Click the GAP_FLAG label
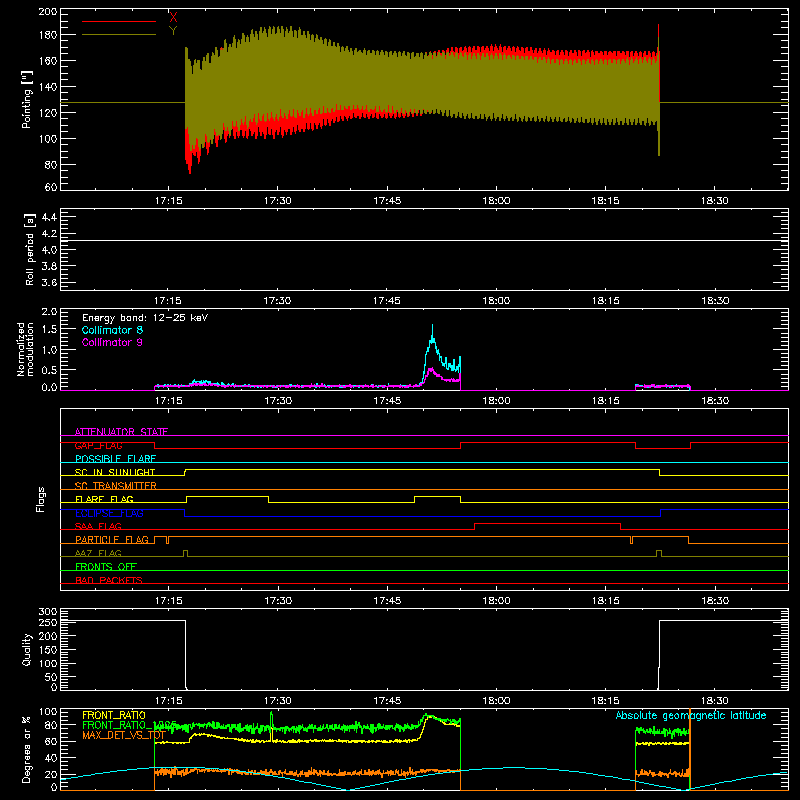 98,445
